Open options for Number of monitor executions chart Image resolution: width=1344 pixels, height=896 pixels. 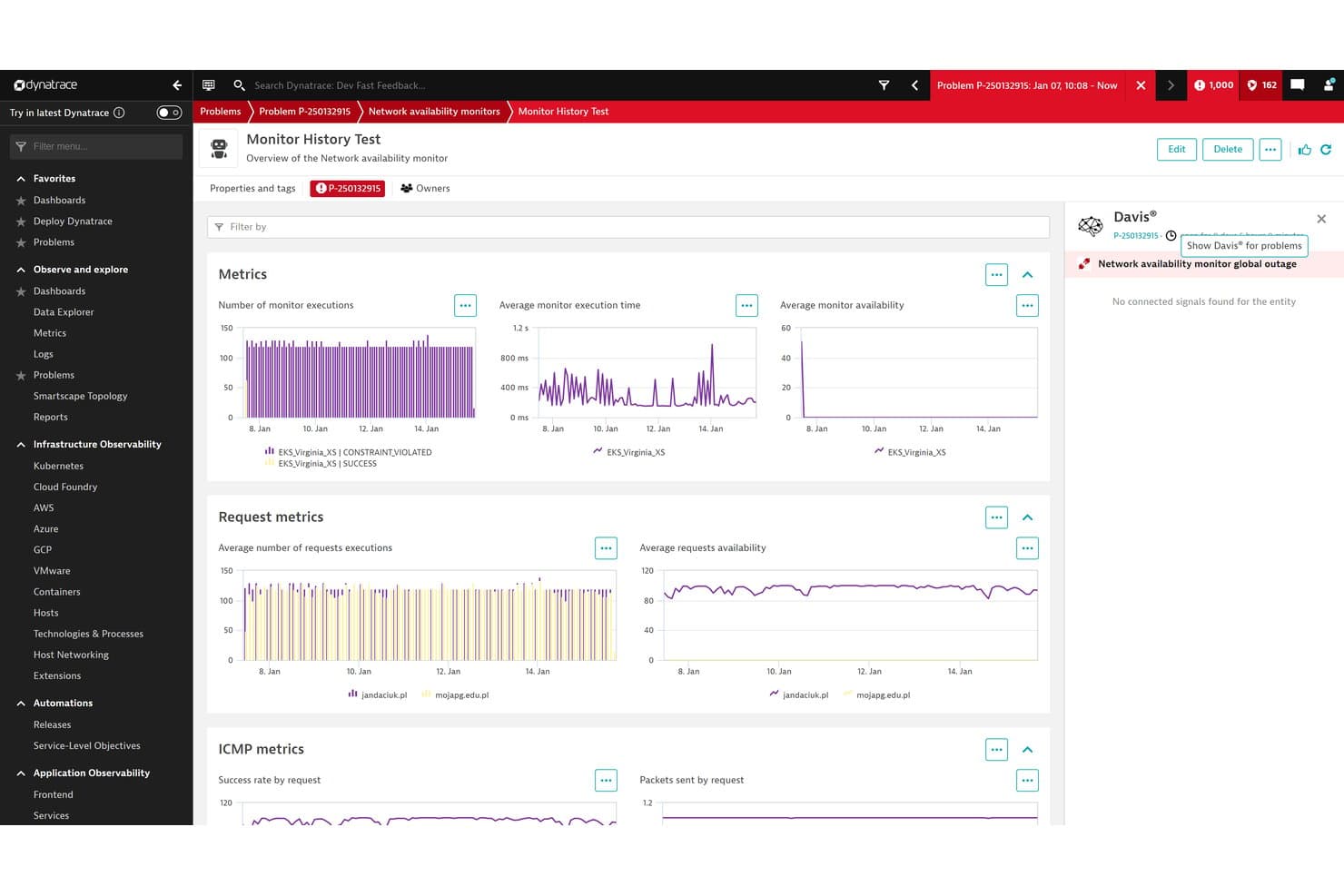coord(465,306)
